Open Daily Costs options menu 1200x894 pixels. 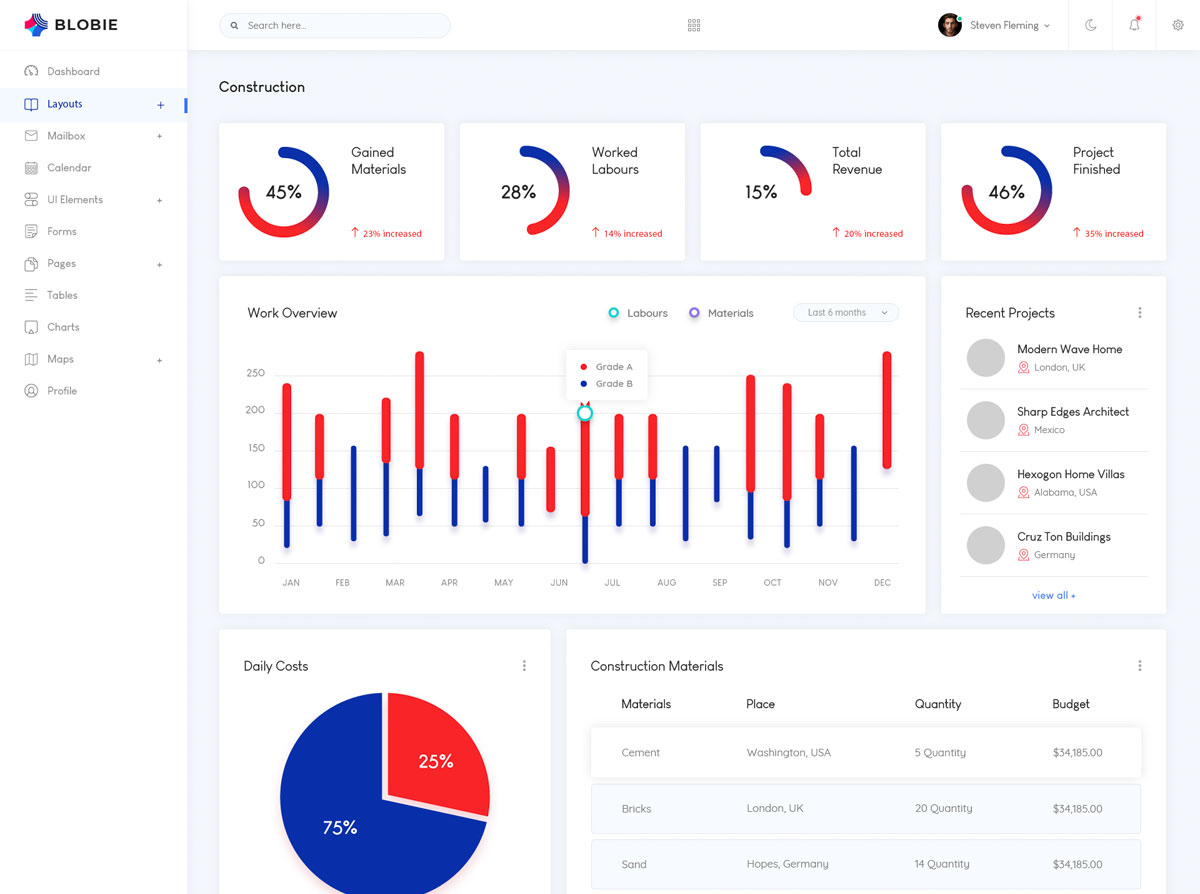(x=524, y=666)
